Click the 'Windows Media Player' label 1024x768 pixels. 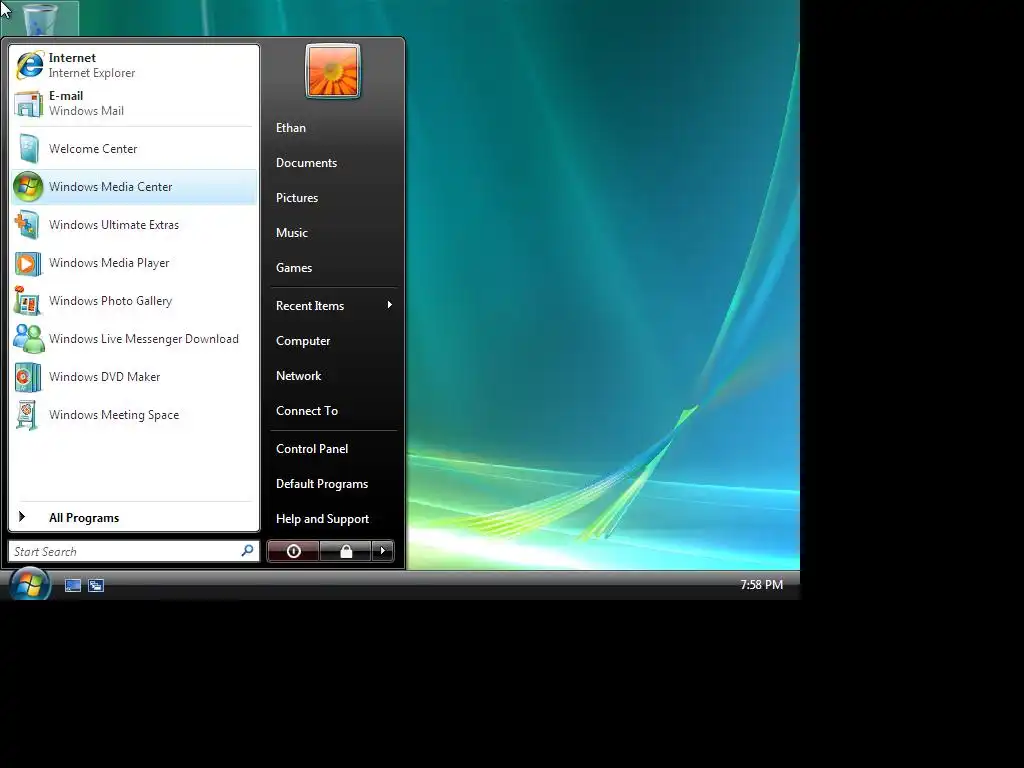click(109, 263)
